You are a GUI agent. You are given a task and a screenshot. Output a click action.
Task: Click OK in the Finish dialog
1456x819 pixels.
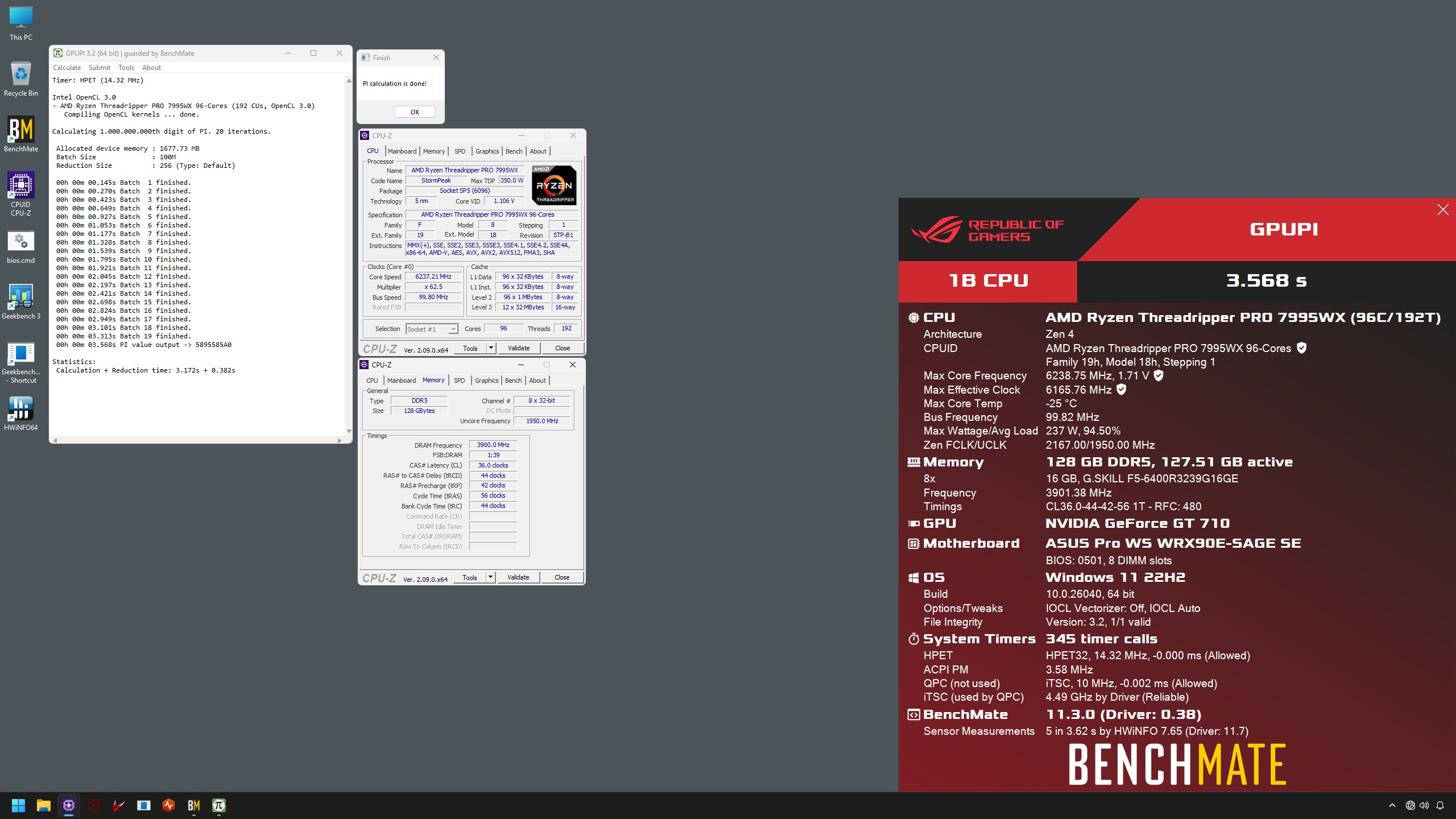tap(415, 112)
